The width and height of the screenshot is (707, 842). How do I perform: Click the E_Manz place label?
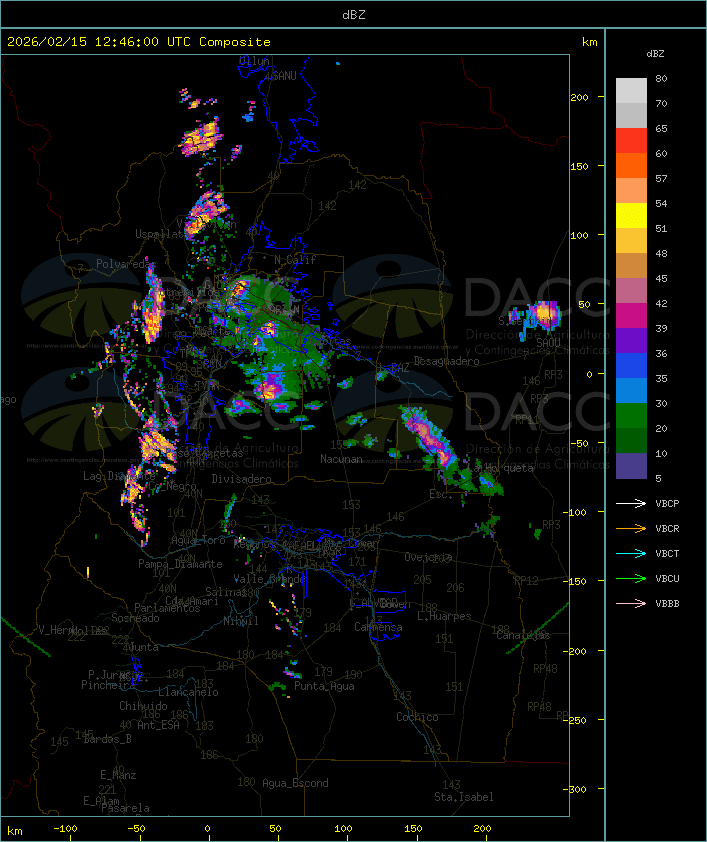pyautogui.click(x=118, y=775)
